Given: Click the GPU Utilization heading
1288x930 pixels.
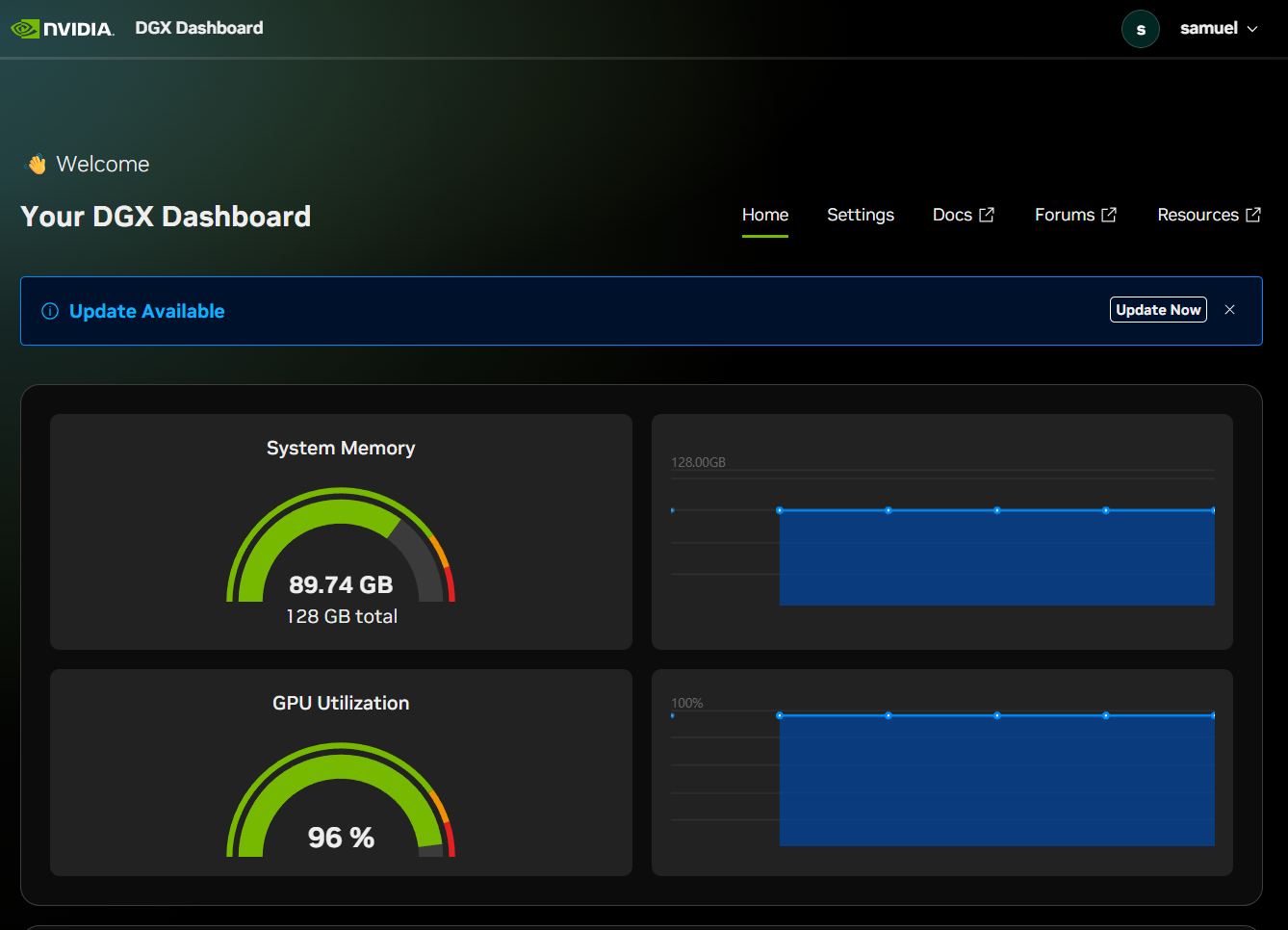Looking at the screenshot, I should pos(341,703).
